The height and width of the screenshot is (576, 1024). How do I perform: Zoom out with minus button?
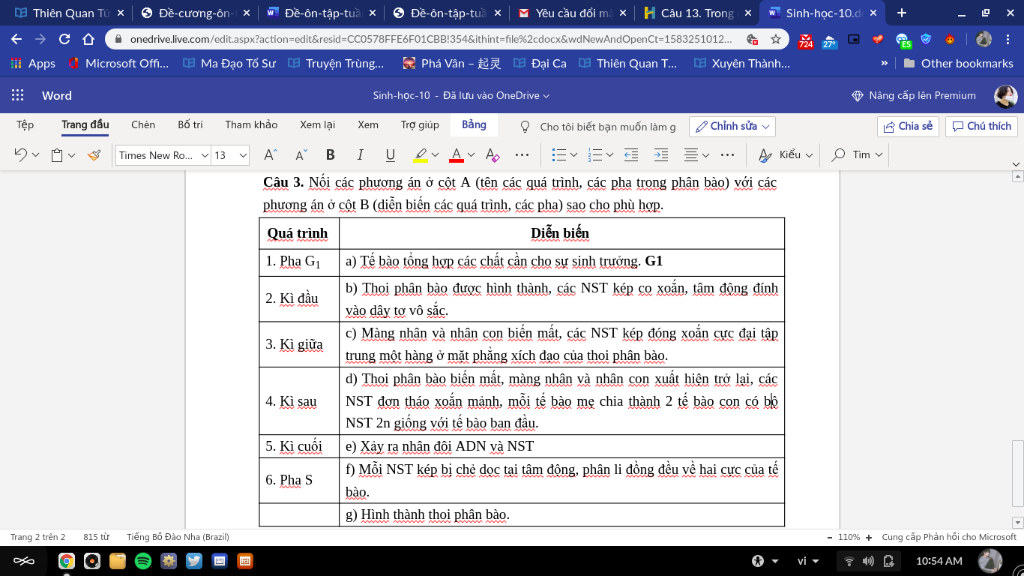829,537
